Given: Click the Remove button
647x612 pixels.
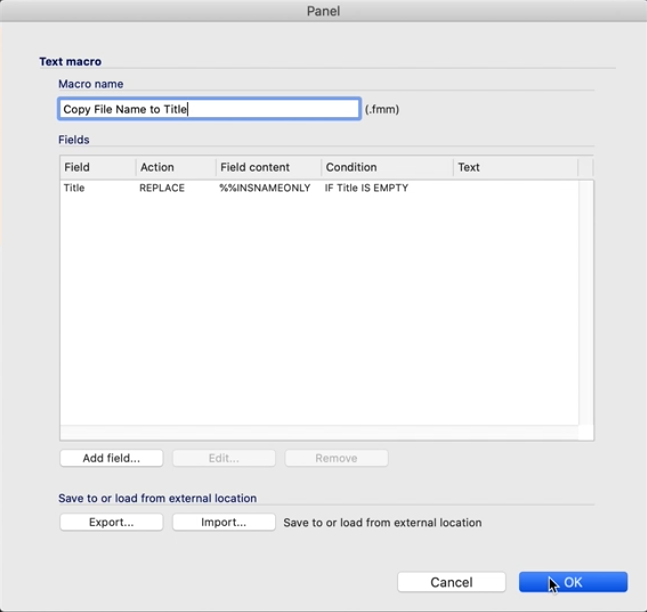Looking at the screenshot, I should pos(336,458).
